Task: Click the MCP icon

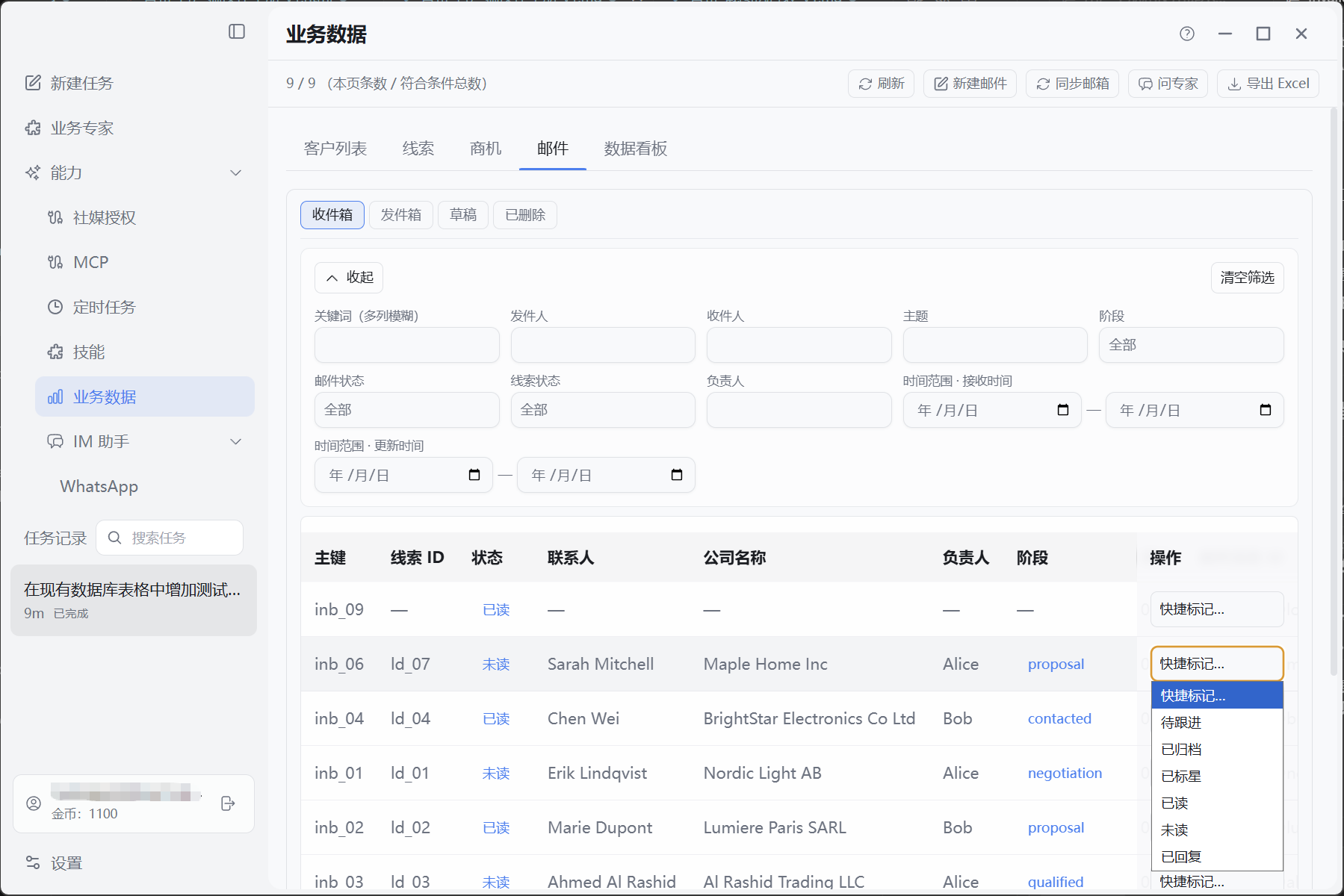Action: [55, 262]
